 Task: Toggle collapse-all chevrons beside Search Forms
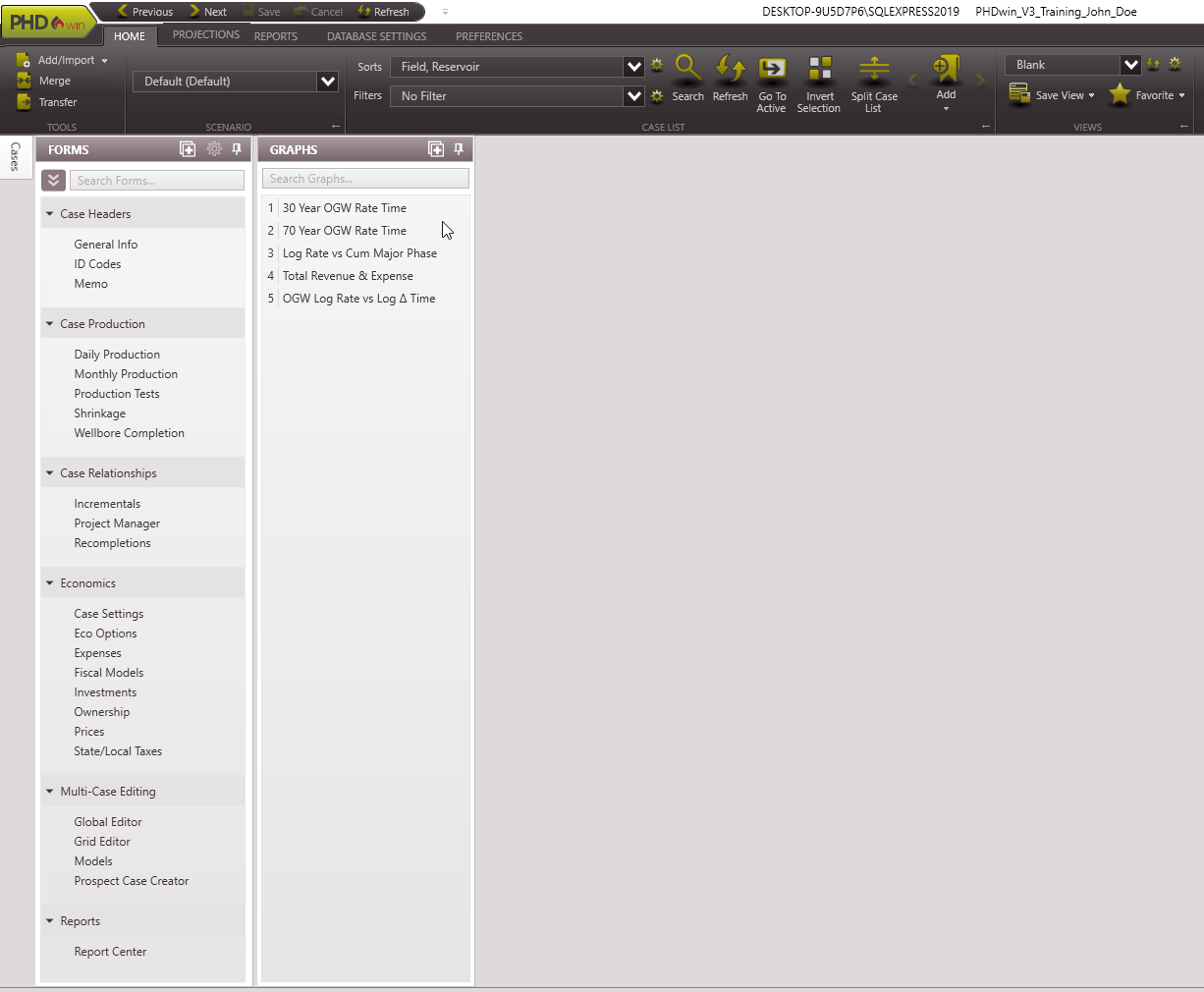coord(53,180)
